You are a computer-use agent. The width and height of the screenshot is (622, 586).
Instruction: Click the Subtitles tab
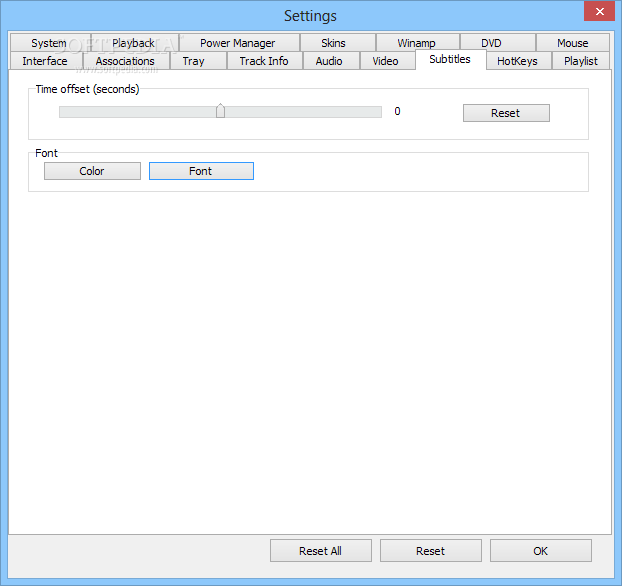click(450, 60)
